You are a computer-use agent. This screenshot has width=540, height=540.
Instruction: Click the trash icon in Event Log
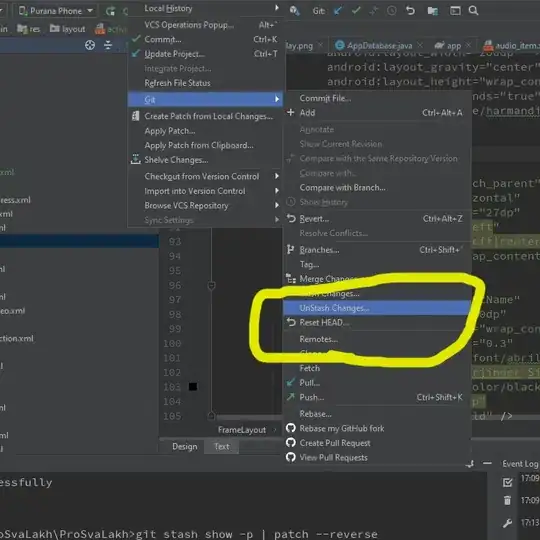[x=507, y=500]
